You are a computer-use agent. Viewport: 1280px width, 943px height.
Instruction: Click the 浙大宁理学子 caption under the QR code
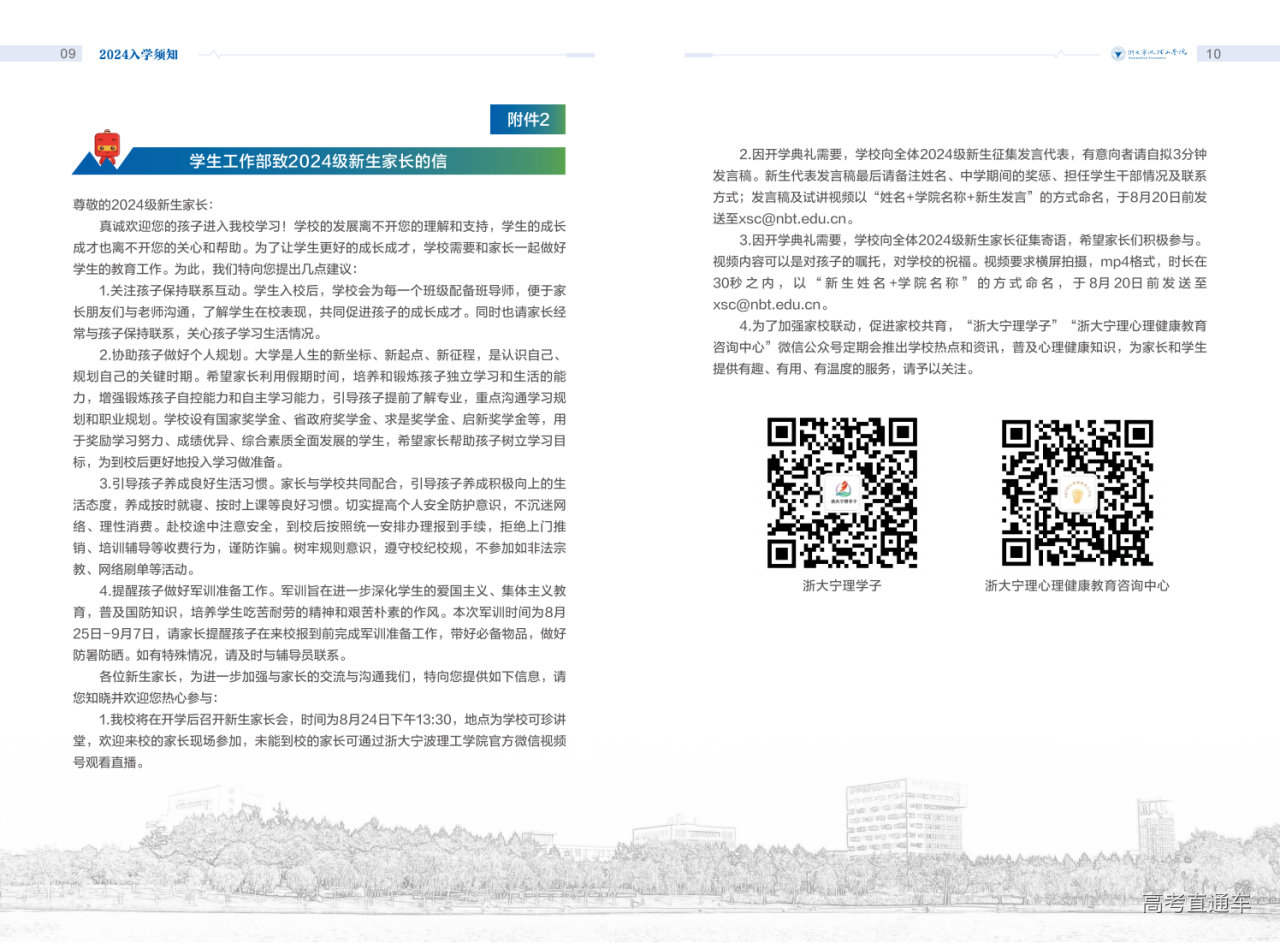(x=842, y=585)
